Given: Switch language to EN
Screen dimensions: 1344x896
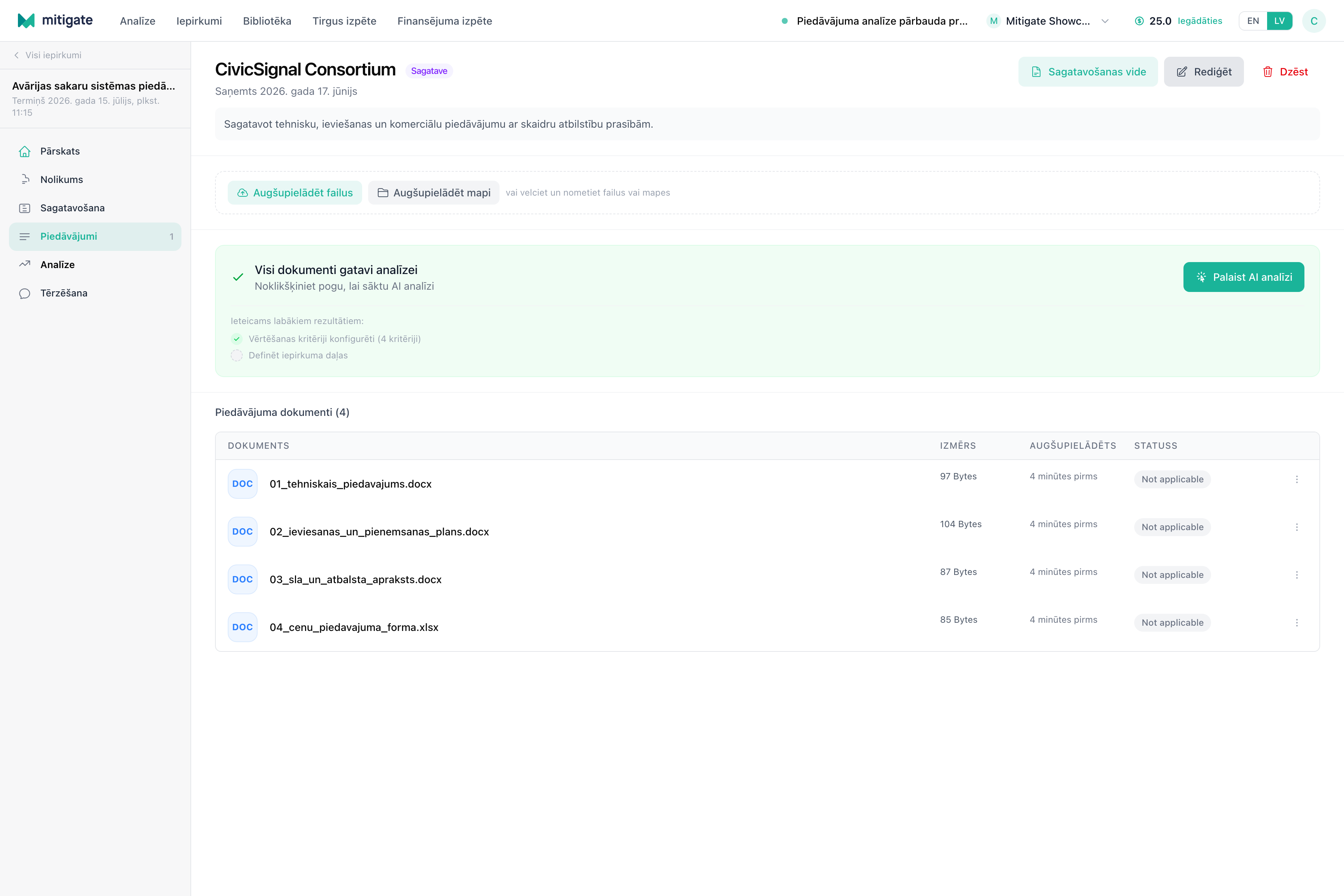Looking at the screenshot, I should 1253,21.
